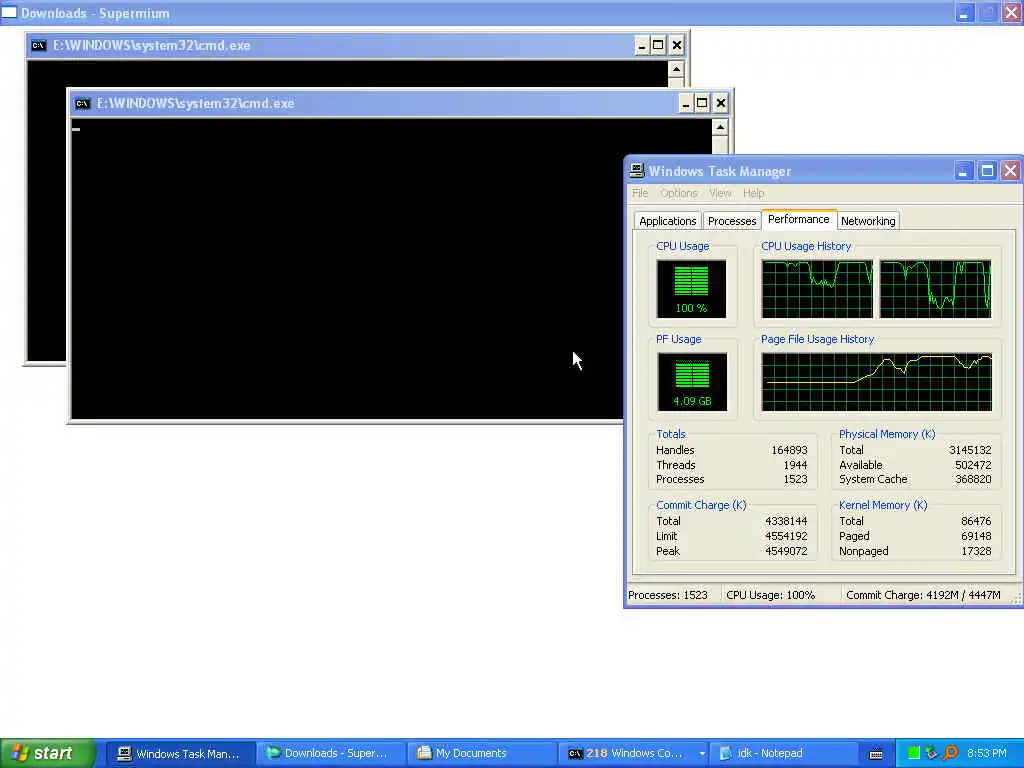Switch to the Applications tab
This screenshot has height=768, width=1024.
pyautogui.click(x=667, y=221)
